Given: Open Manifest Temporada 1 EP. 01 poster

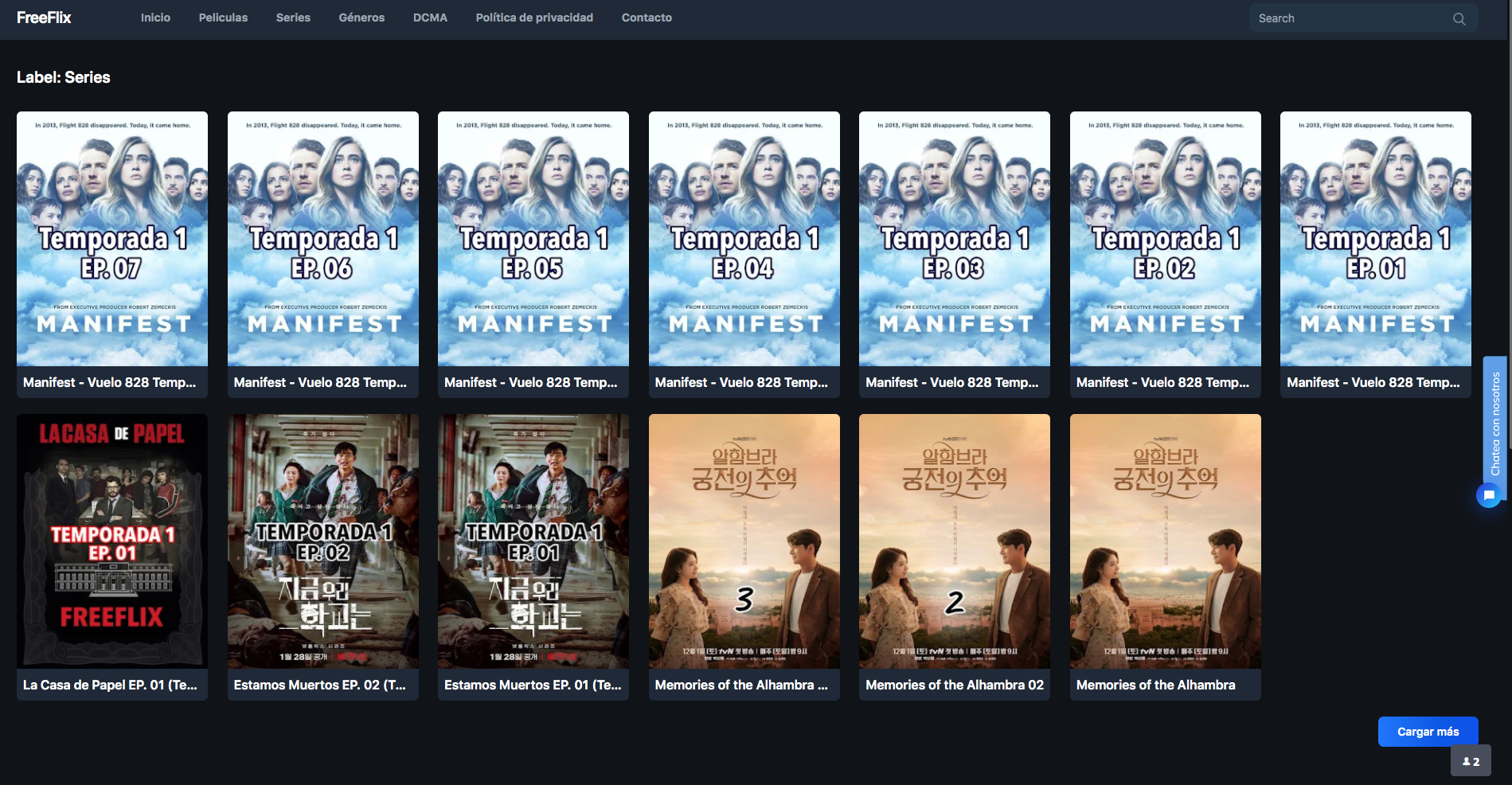Looking at the screenshot, I should point(1376,239).
